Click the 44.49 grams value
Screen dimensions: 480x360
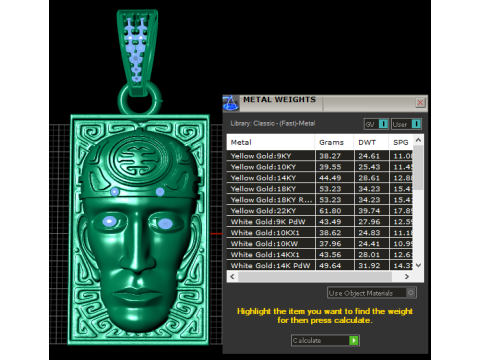click(x=330, y=178)
